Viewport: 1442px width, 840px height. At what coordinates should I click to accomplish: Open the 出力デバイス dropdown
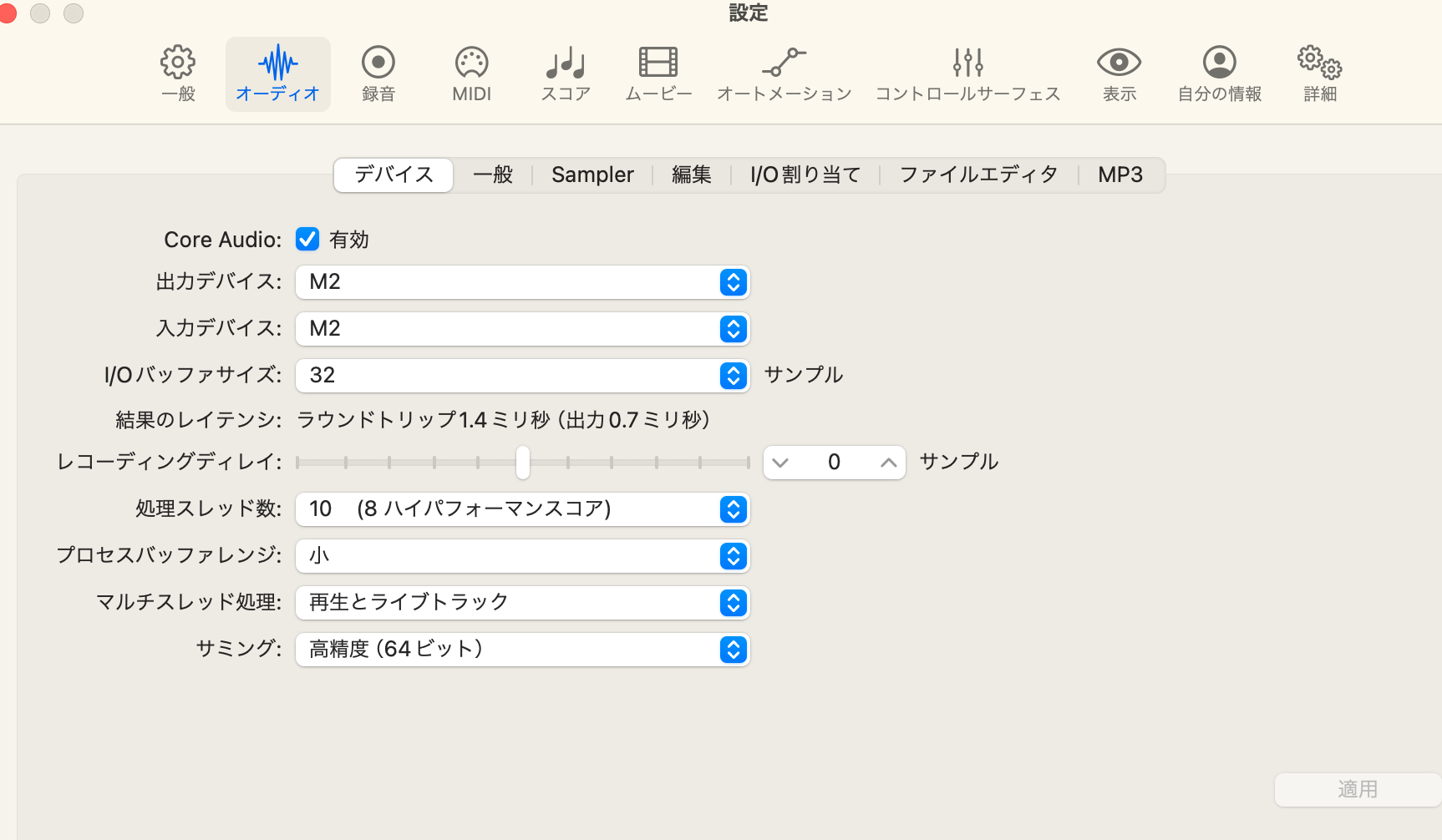click(523, 282)
